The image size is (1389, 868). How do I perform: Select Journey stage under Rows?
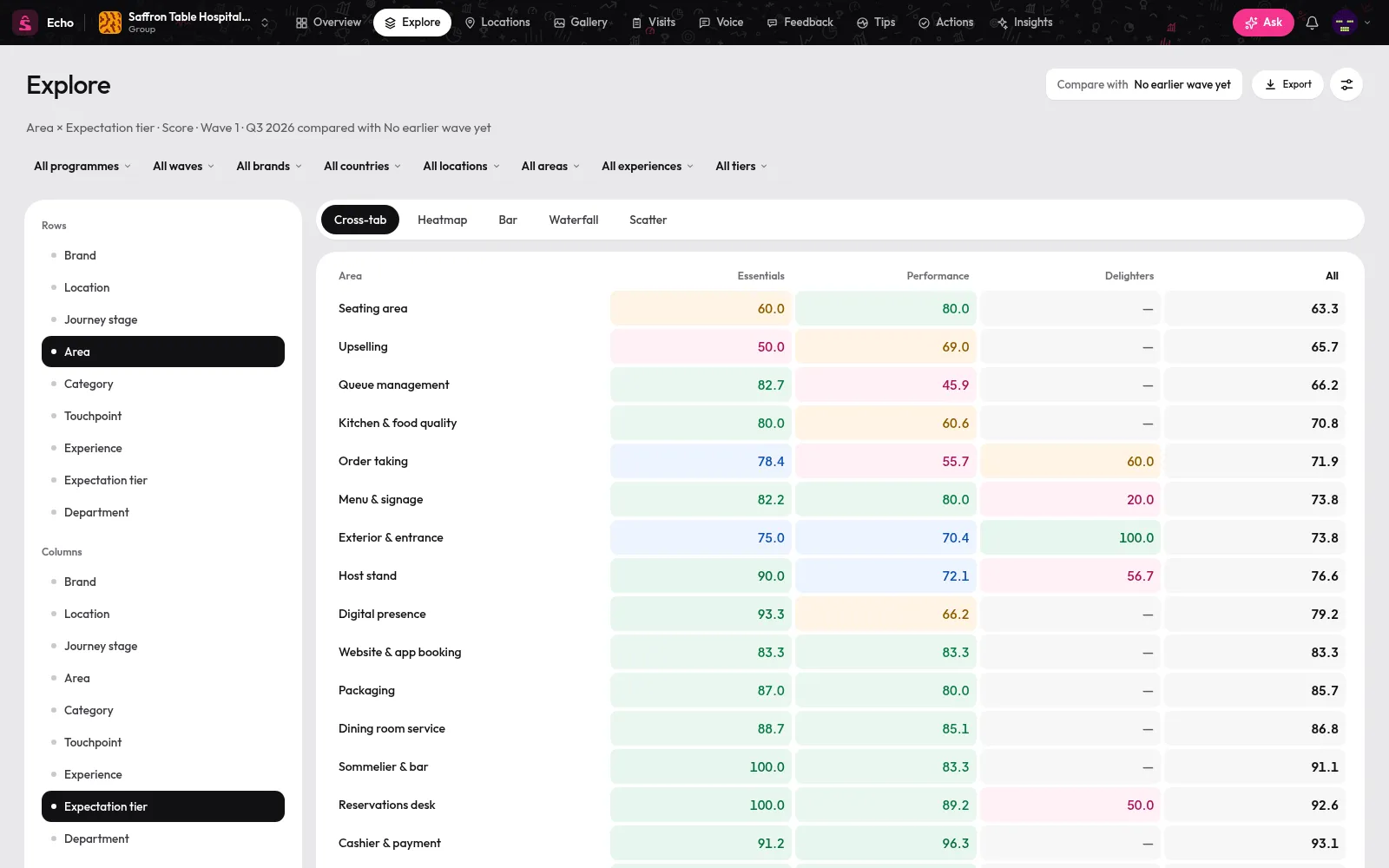[163, 319]
